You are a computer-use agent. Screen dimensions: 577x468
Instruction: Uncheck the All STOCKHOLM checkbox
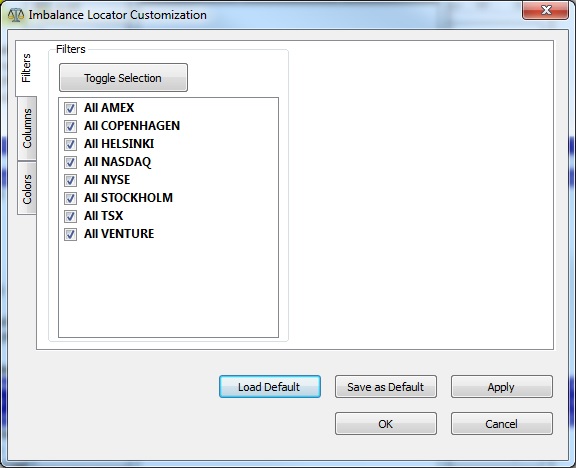pyautogui.click(x=70, y=198)
